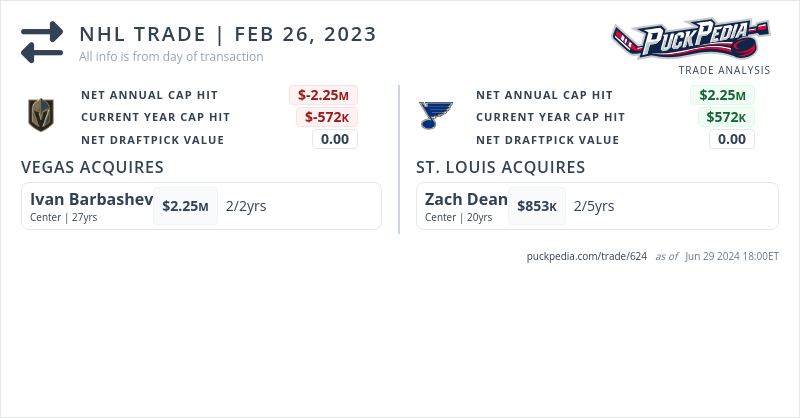Click Zach Dean's $853K cap hit badge
Screen dimensions: 800x418
coord(537,206)
